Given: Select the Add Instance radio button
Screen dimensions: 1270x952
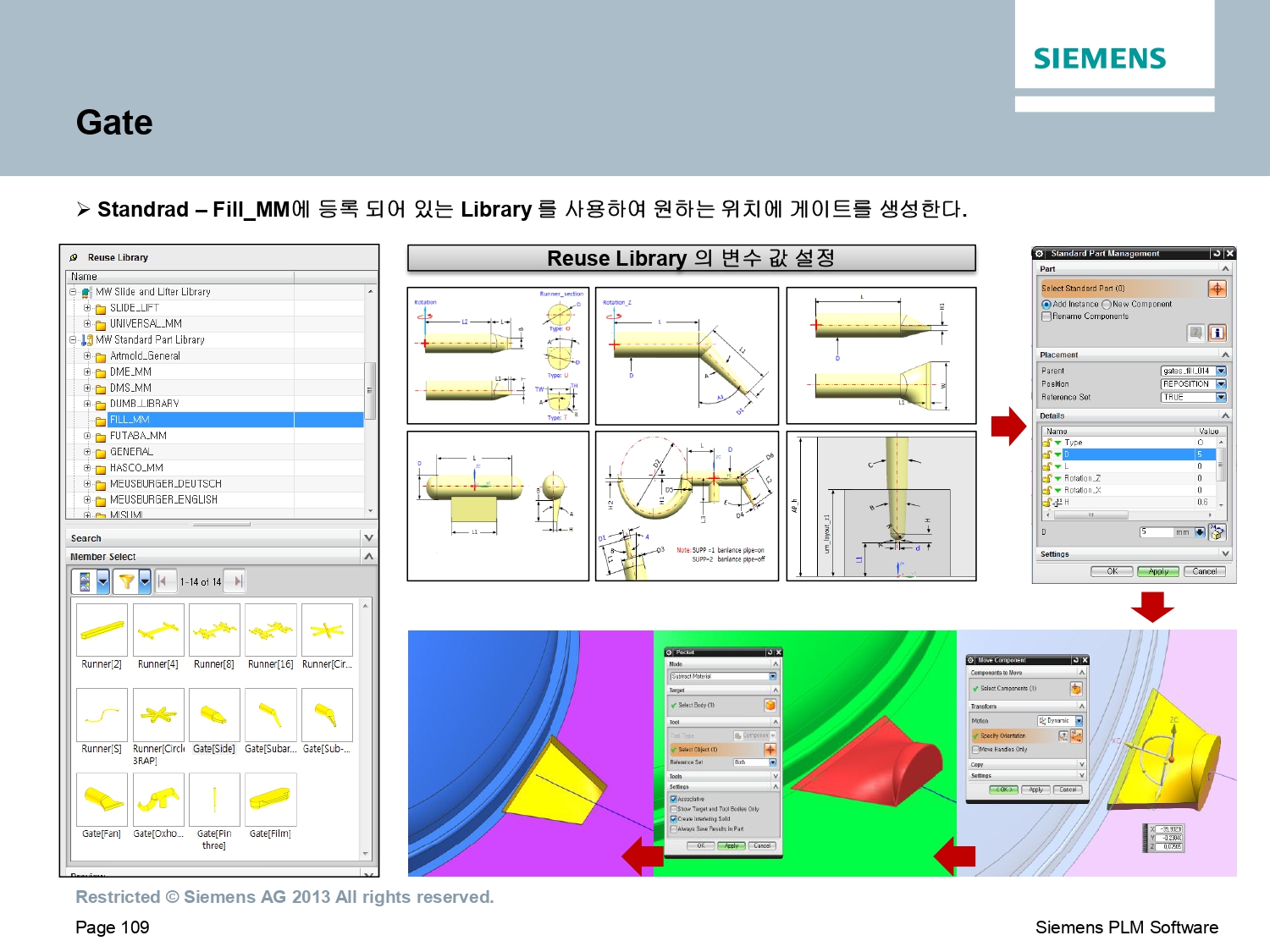Looking at the screenshot, I should pyautogui.click(x=1046, y=305).
